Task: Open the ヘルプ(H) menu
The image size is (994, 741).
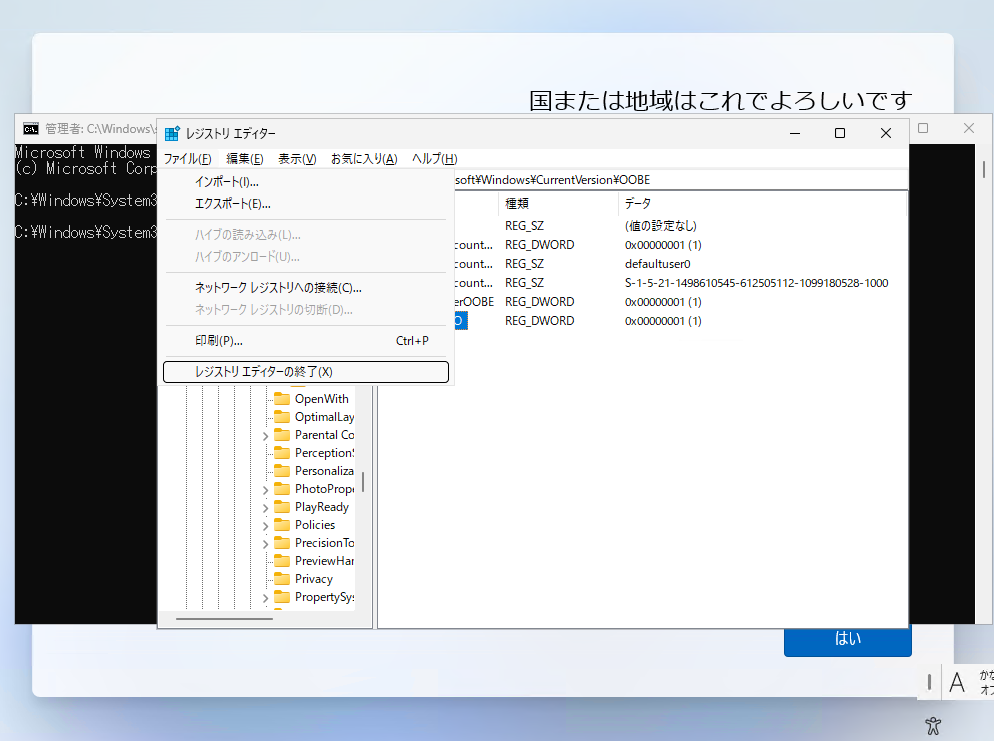Action: coord(435,158)
